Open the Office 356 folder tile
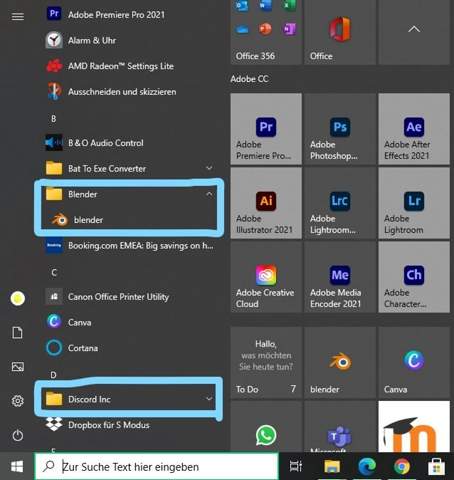The height and width of the screenshot is (480, 454). [x=266, y=32]
